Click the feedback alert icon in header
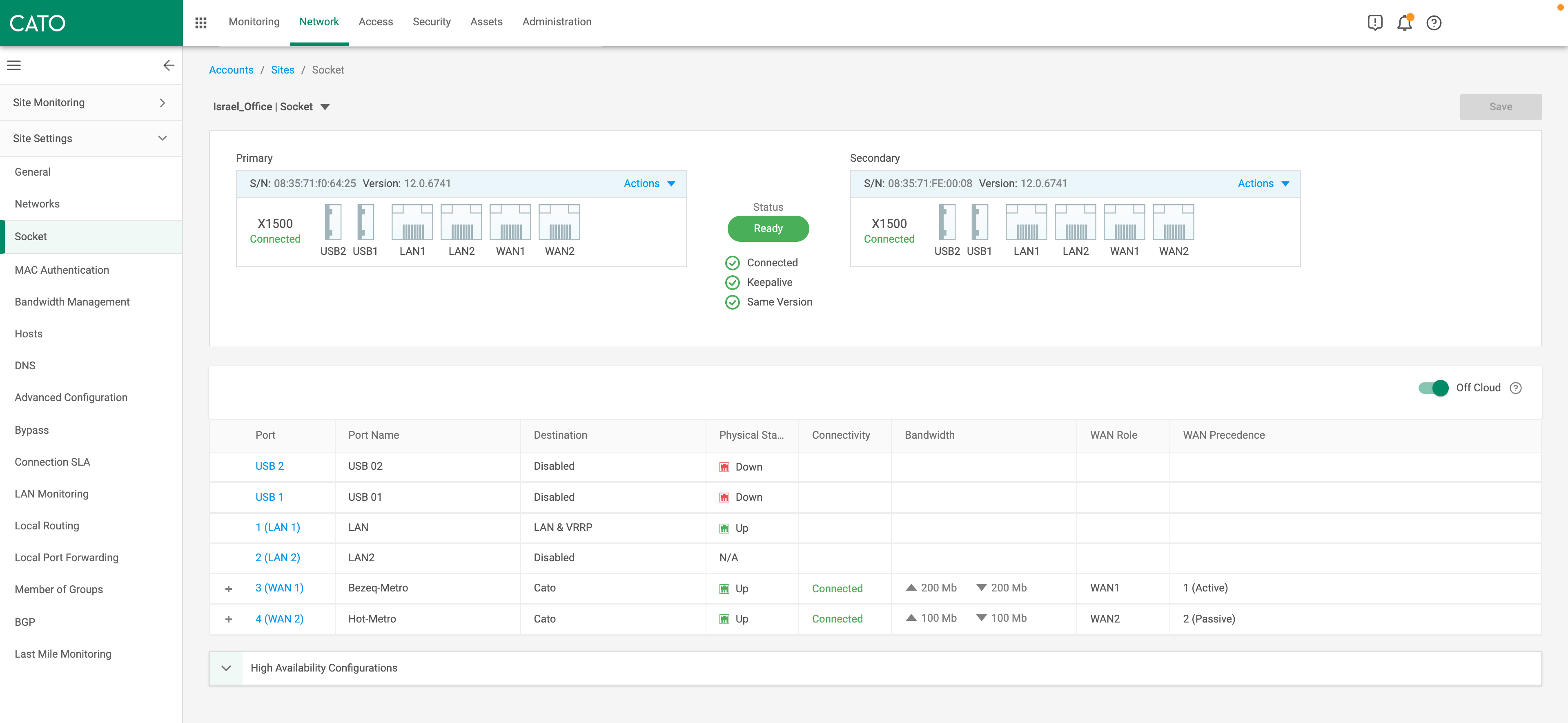The width and height of the screenshot is (1568, 723). click(x=1374, y=22)
